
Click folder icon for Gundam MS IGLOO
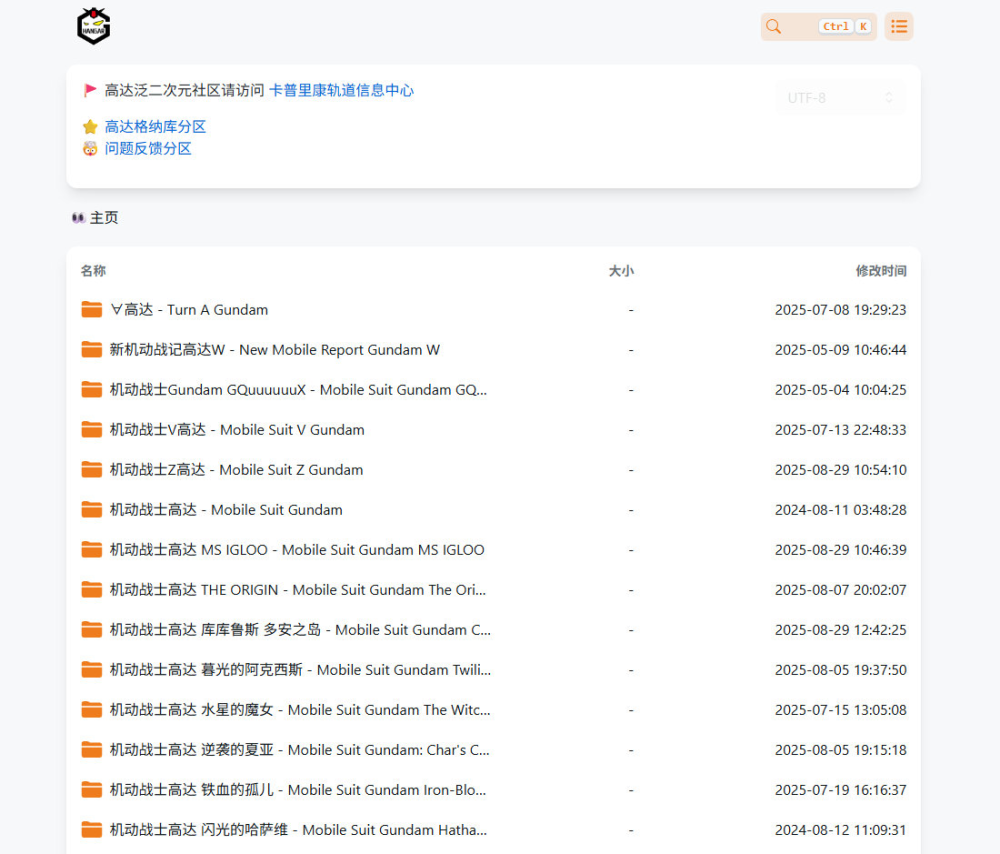[x=92, y=550]
